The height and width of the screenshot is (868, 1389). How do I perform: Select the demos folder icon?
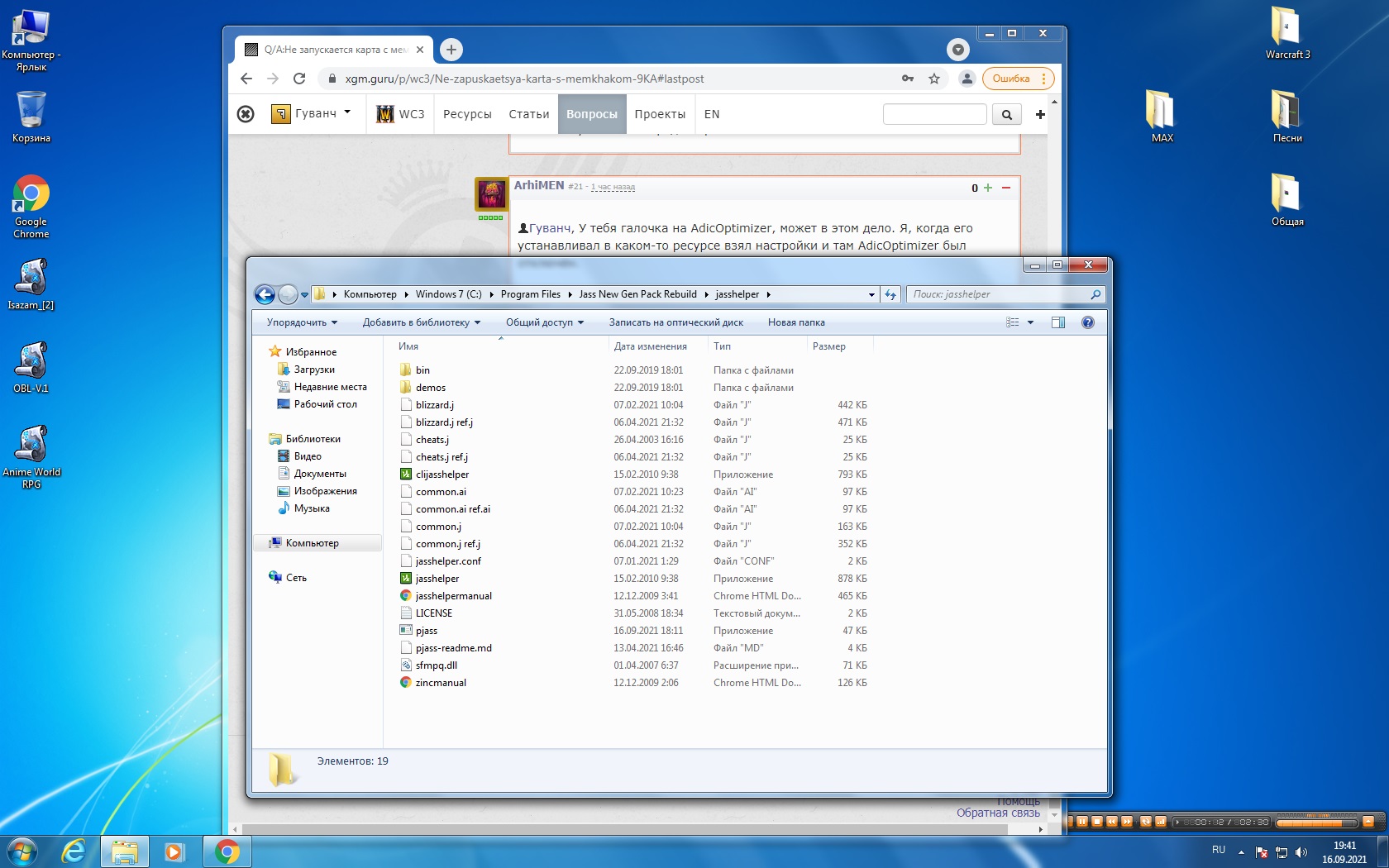pos(406,388)
